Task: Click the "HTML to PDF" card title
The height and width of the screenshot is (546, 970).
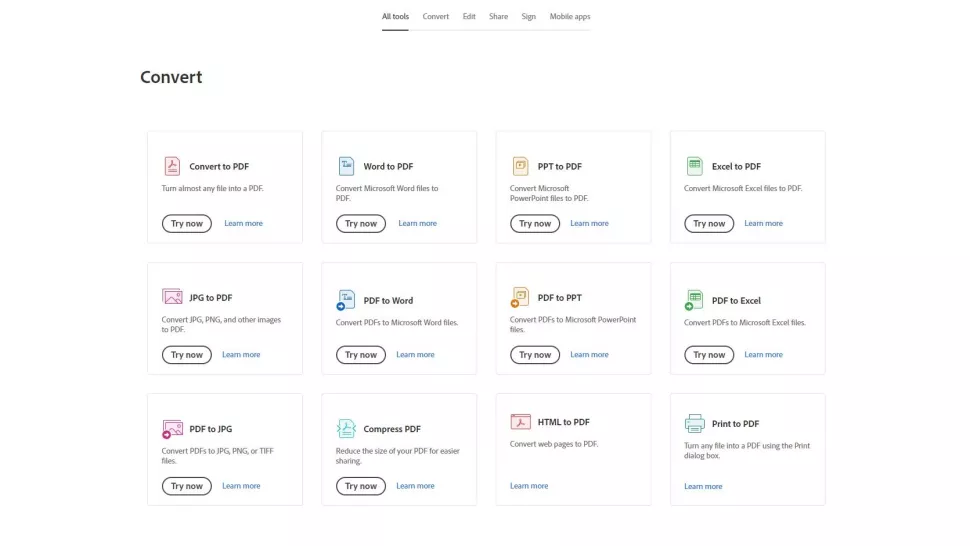Action: tap(564, 422)
